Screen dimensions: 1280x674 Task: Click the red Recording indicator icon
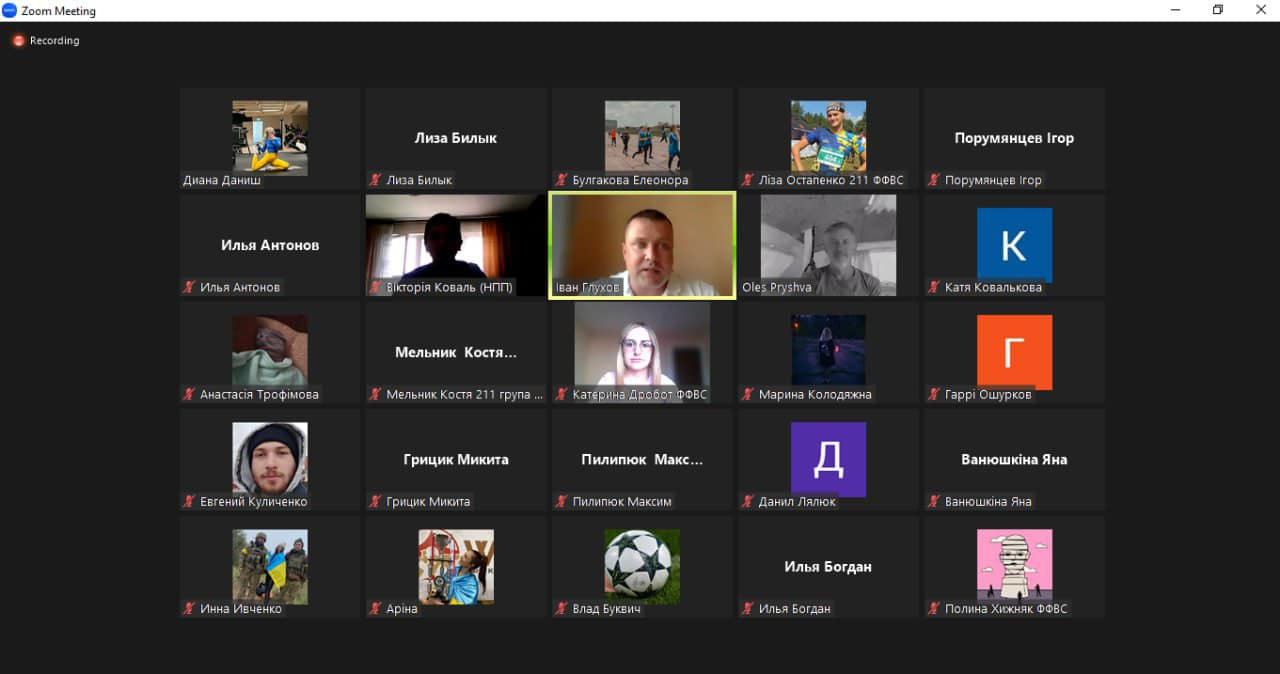pyautogui.click(x=18, y=41)
